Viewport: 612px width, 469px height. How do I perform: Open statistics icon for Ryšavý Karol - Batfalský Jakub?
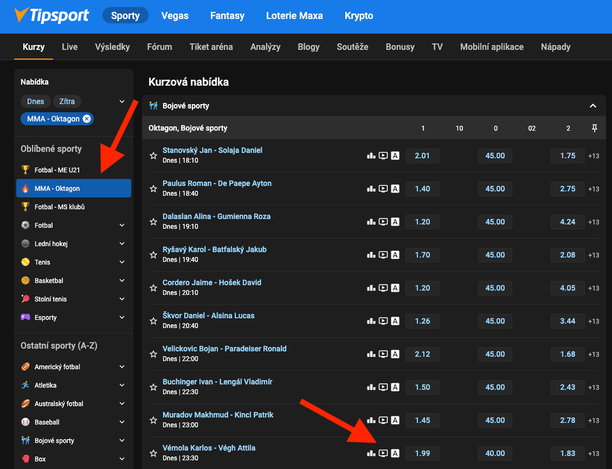coord(371,255)
